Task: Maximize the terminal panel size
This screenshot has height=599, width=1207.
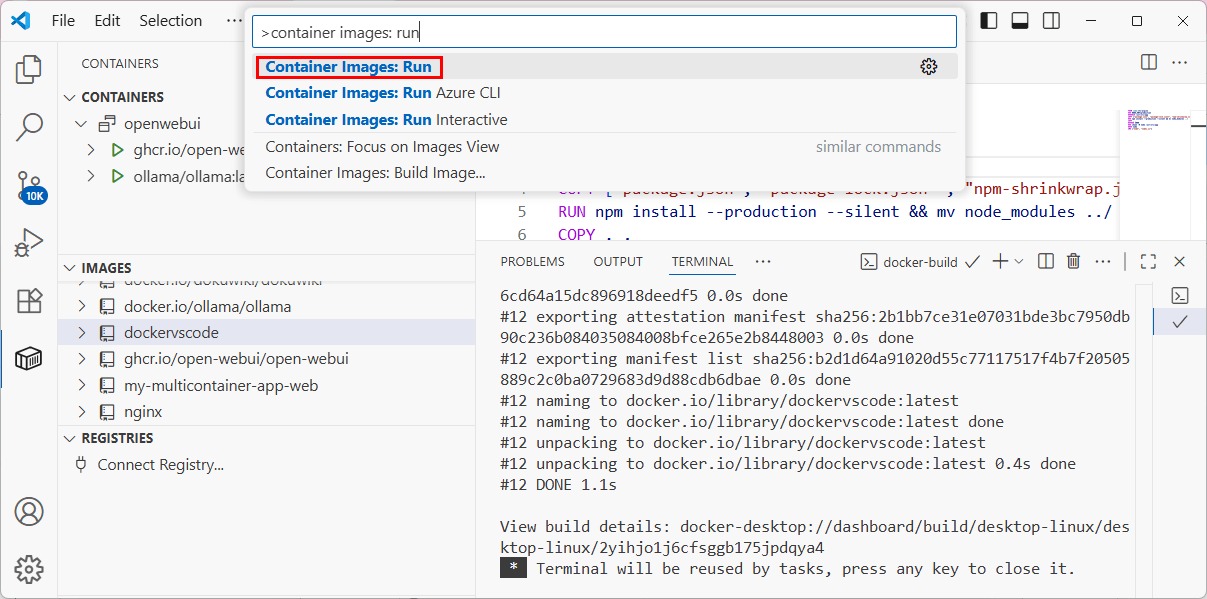Action: [x=1148, y=262]
